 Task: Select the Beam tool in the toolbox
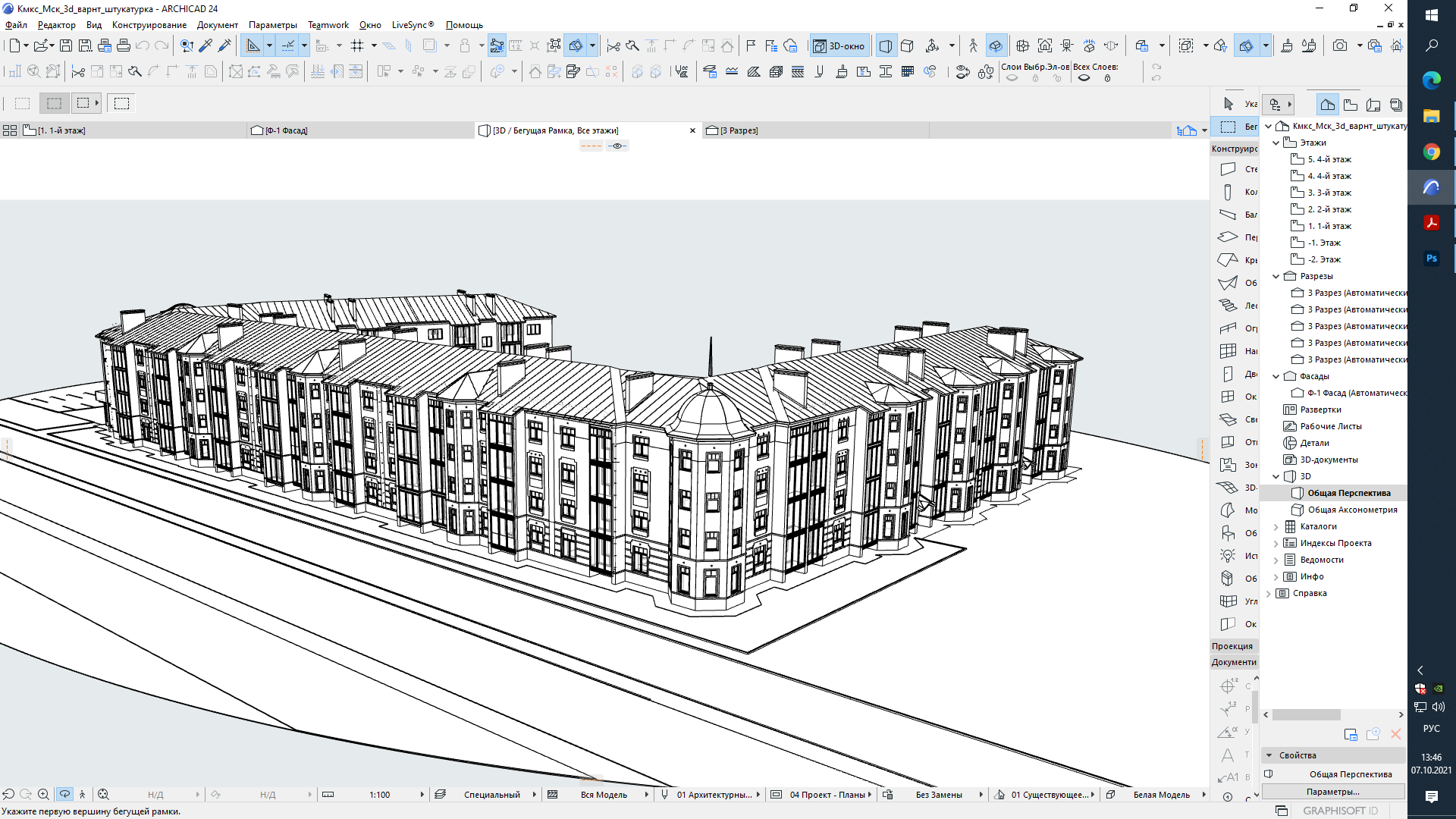[1234, 215]
